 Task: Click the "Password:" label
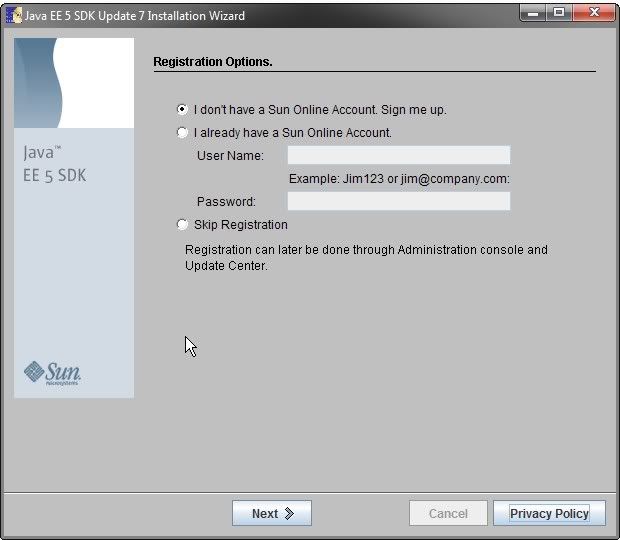(x=226, y=202)
